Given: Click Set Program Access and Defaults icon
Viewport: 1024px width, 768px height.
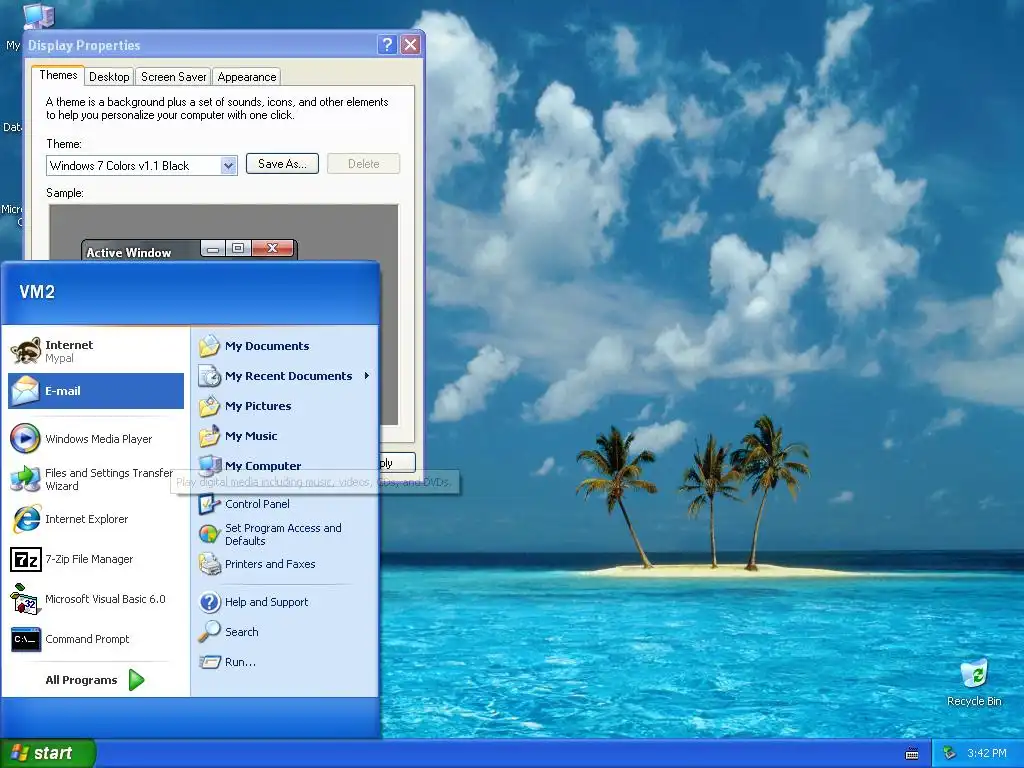Looking at the screenshot, I should click(x=209, y=534).
